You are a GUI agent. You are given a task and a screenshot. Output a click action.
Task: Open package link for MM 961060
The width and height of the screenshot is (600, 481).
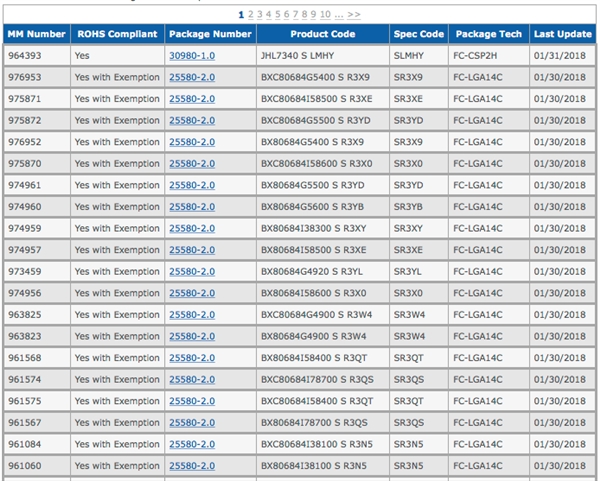tap(192, 466)
